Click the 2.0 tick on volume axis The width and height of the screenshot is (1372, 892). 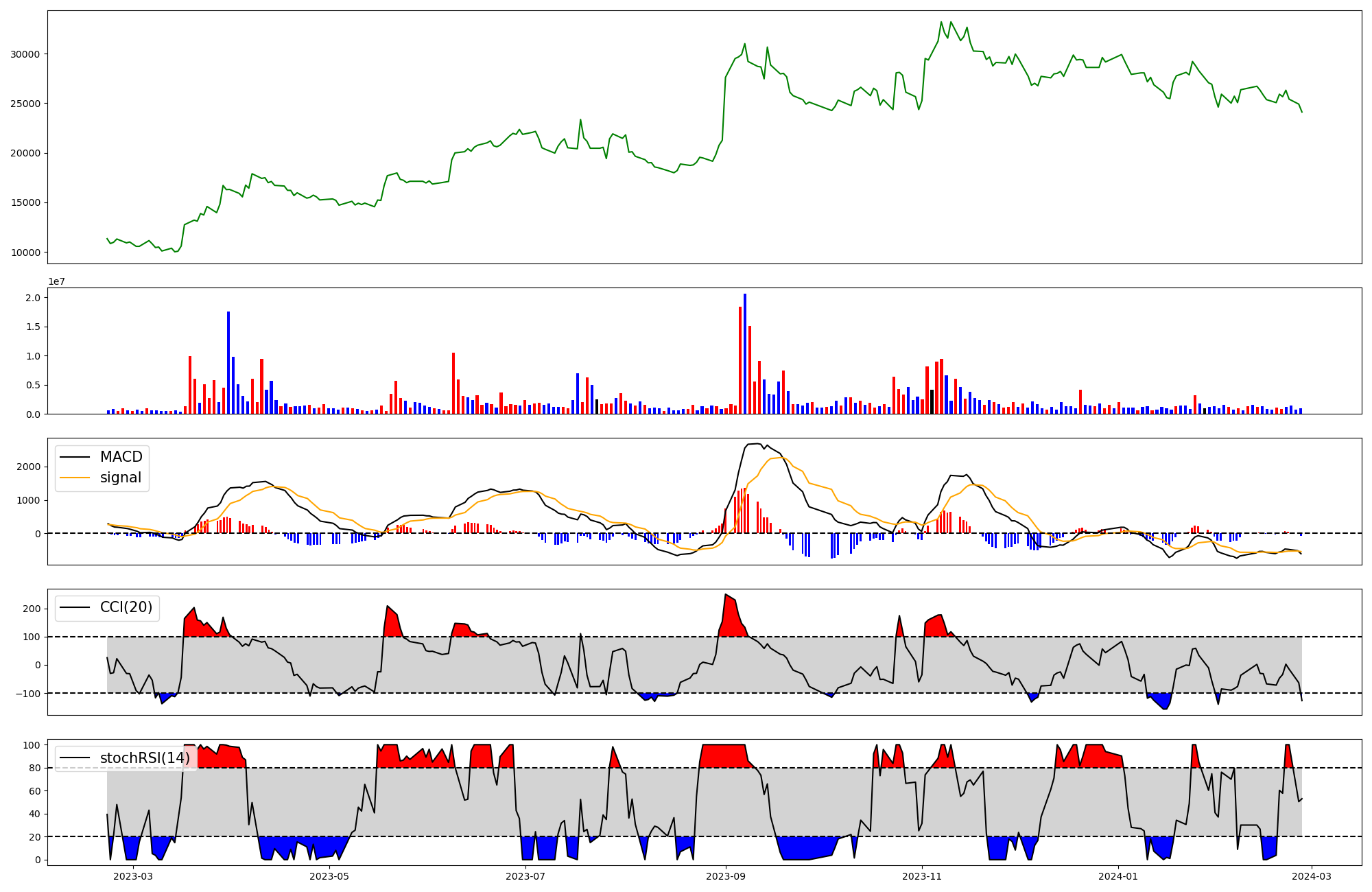click(x=32, y=298)
